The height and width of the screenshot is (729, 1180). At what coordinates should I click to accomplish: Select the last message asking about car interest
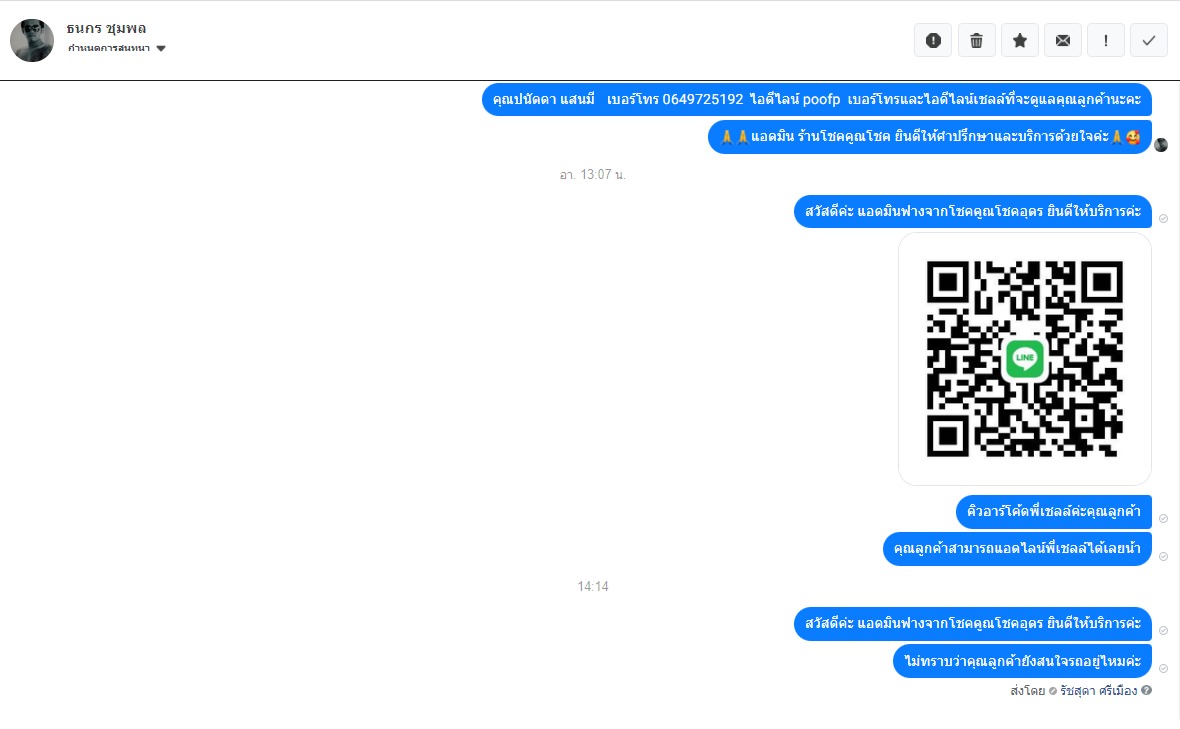(x=1022, y=661)
